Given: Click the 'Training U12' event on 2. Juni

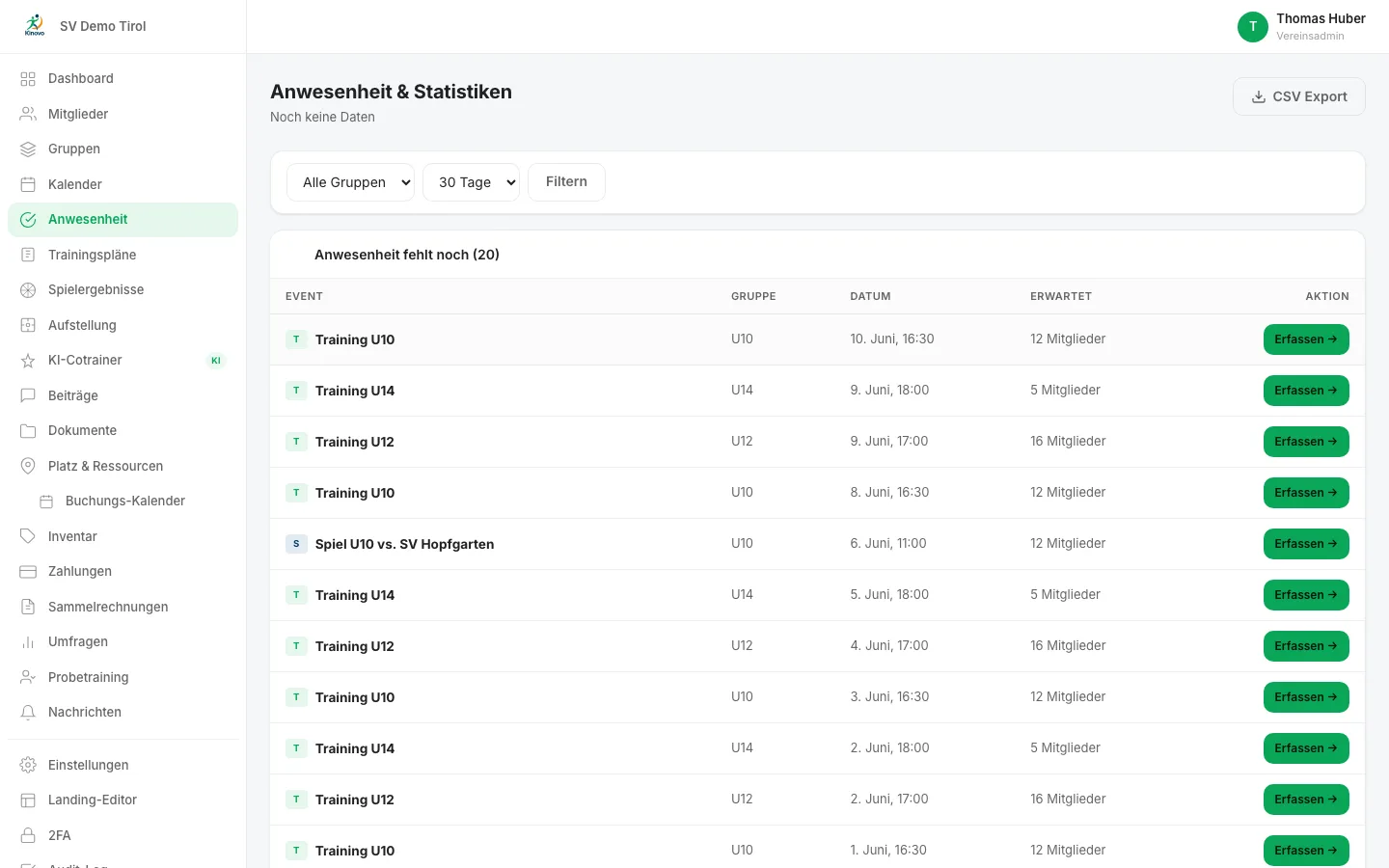Looking at the screenshot, I should point(355,800).
